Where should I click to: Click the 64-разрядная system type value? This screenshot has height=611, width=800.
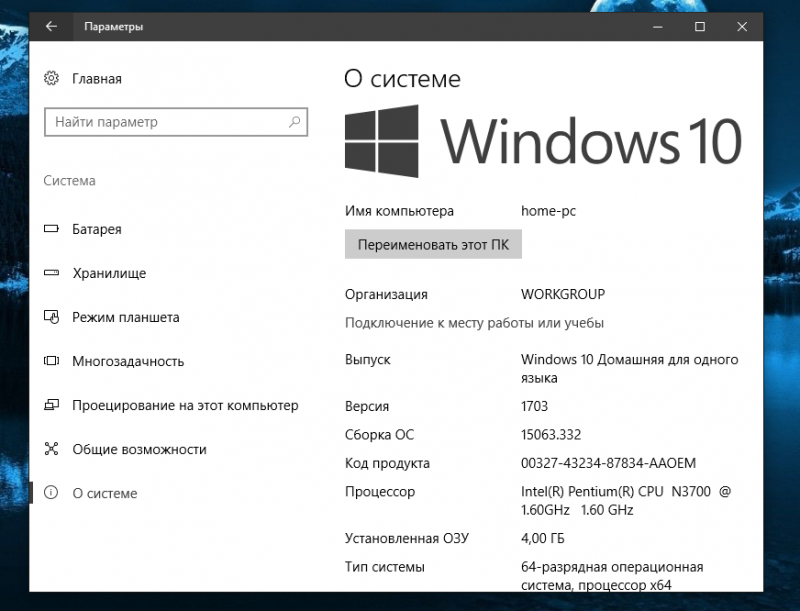pos(612,576)
